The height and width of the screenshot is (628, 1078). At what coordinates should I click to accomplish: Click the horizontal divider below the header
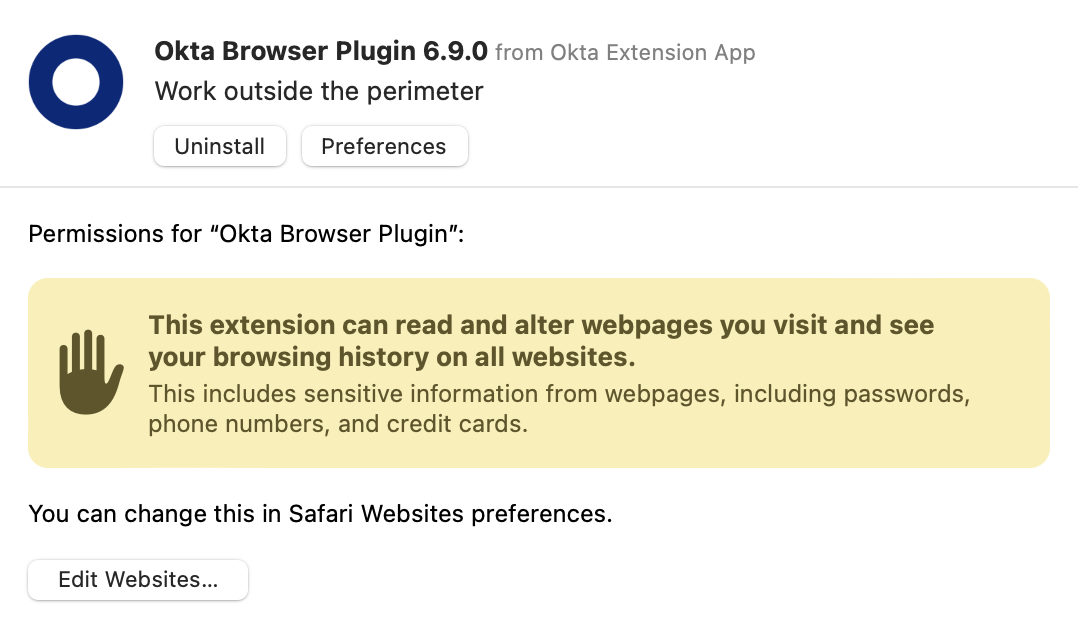pyautogui.click(x=539, y=186)
